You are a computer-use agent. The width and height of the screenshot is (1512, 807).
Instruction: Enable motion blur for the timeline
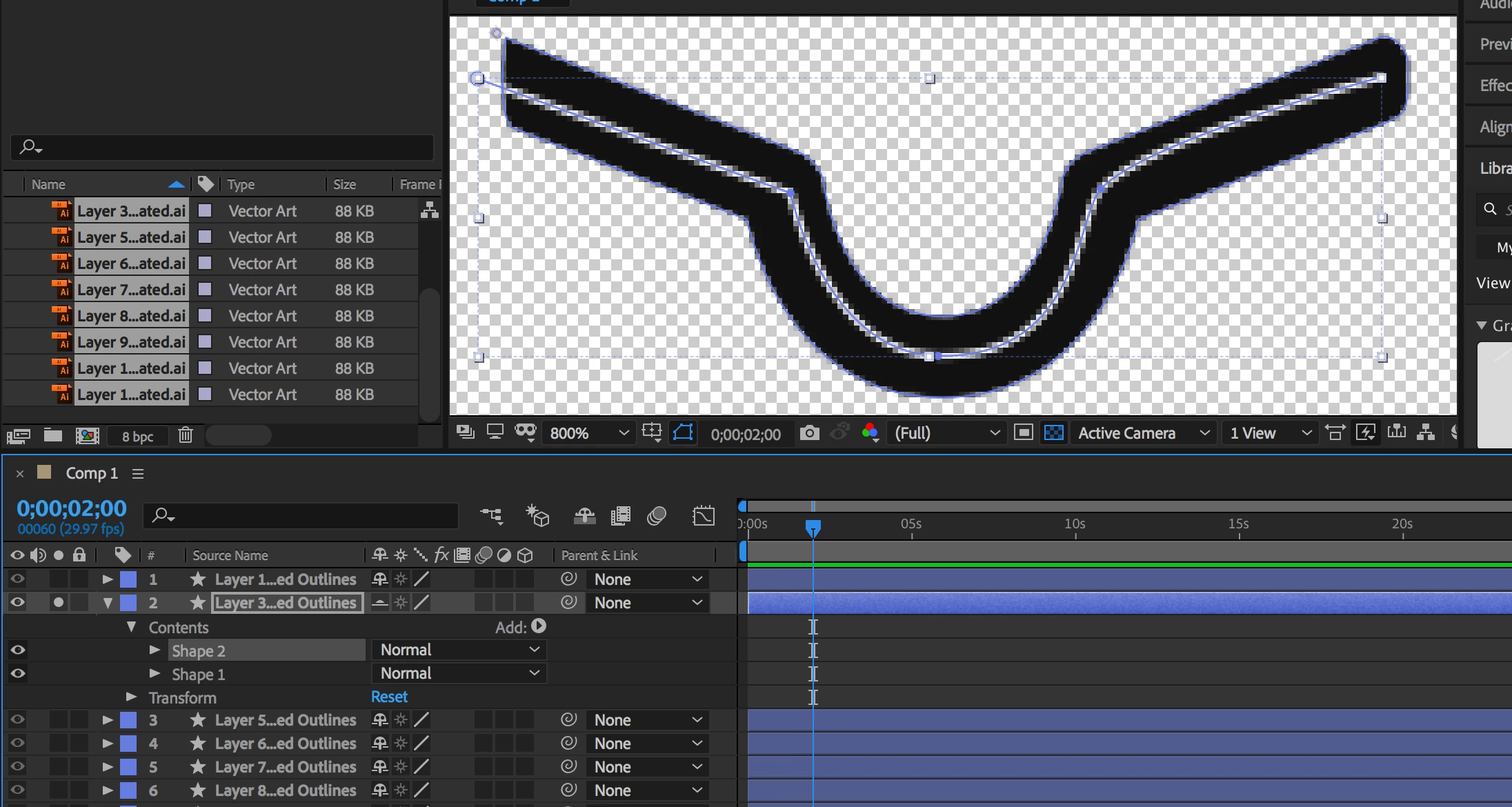[657, 515]
